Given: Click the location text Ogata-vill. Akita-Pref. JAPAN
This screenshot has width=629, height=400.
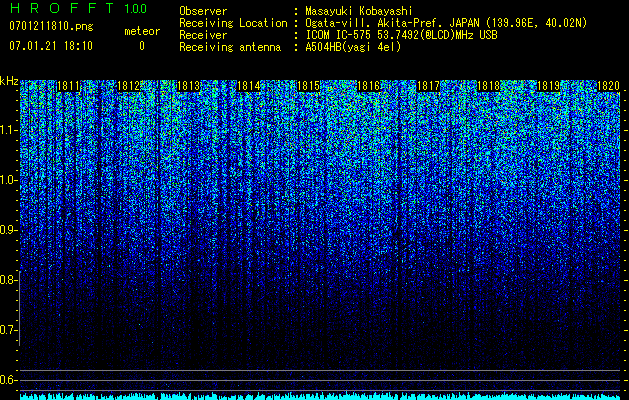Looking at the screenshot, I should (x=393, y=23).
